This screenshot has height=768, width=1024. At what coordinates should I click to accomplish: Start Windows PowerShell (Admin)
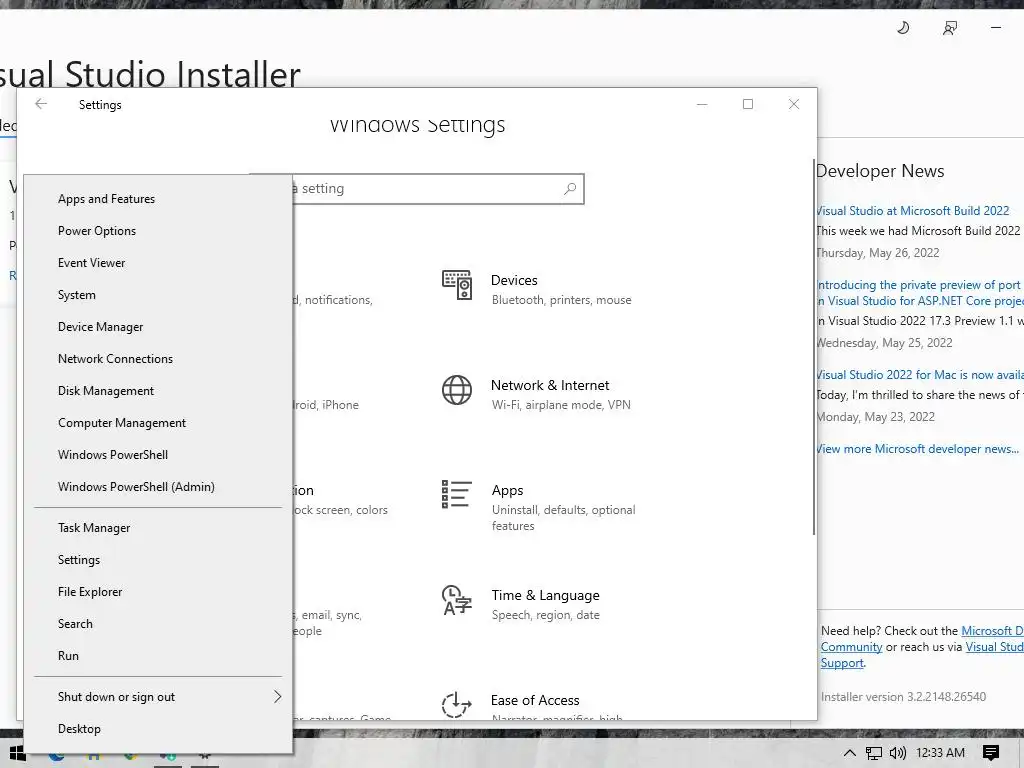coord(158,487)
